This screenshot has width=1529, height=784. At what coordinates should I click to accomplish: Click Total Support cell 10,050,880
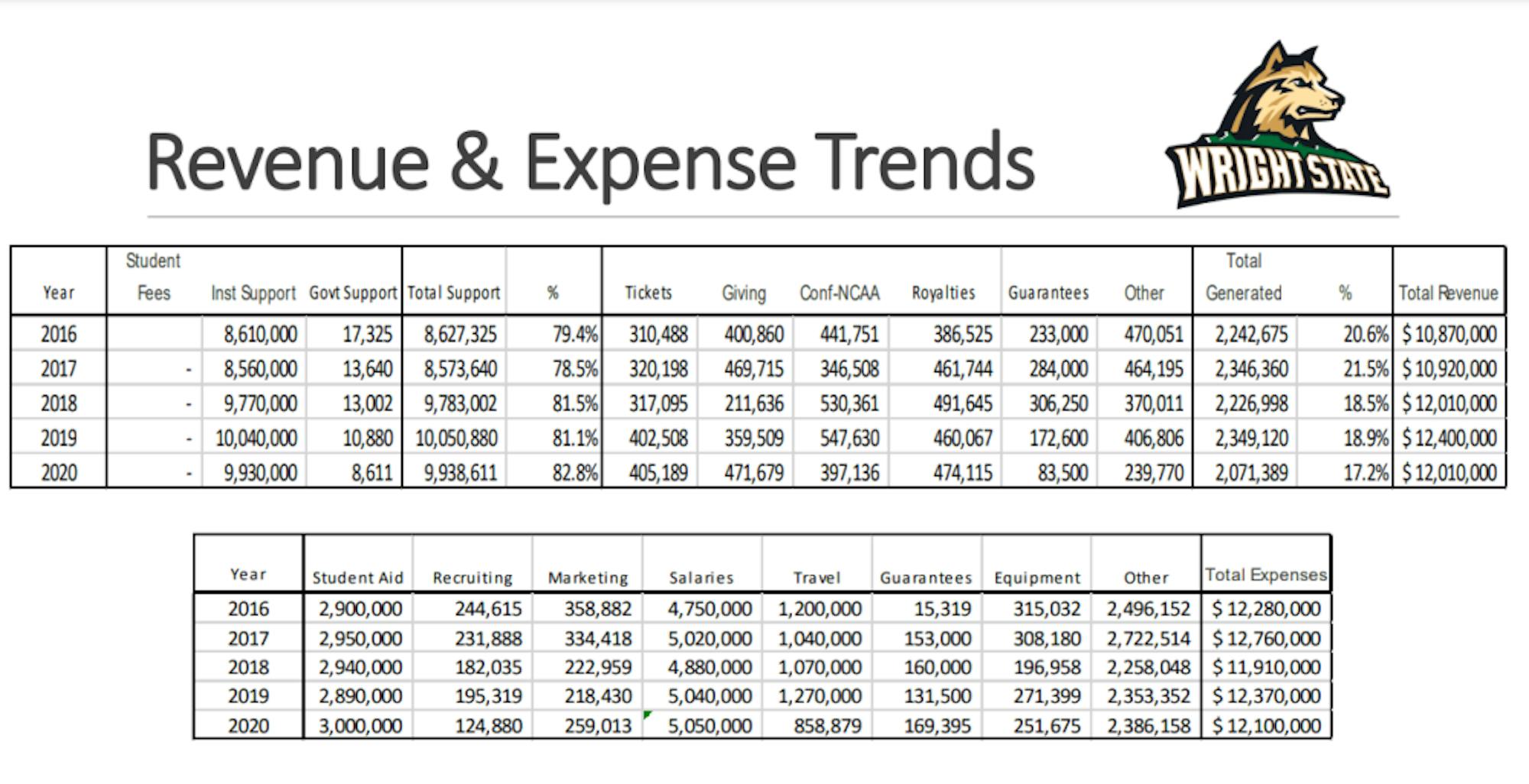(456, 439)
